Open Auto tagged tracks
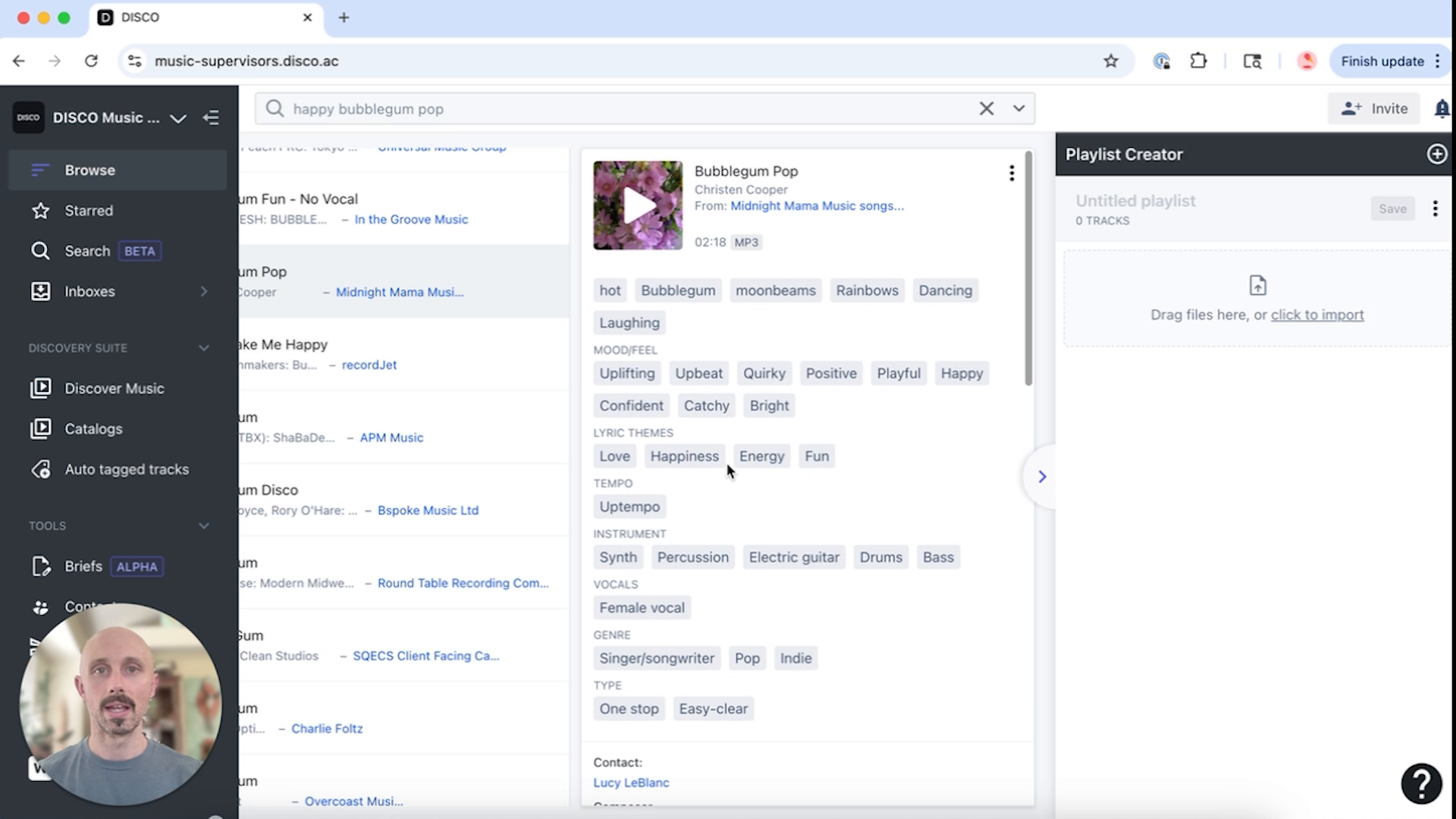Image resolution: width=1456 pixels, height=819 pixels. 126,469
